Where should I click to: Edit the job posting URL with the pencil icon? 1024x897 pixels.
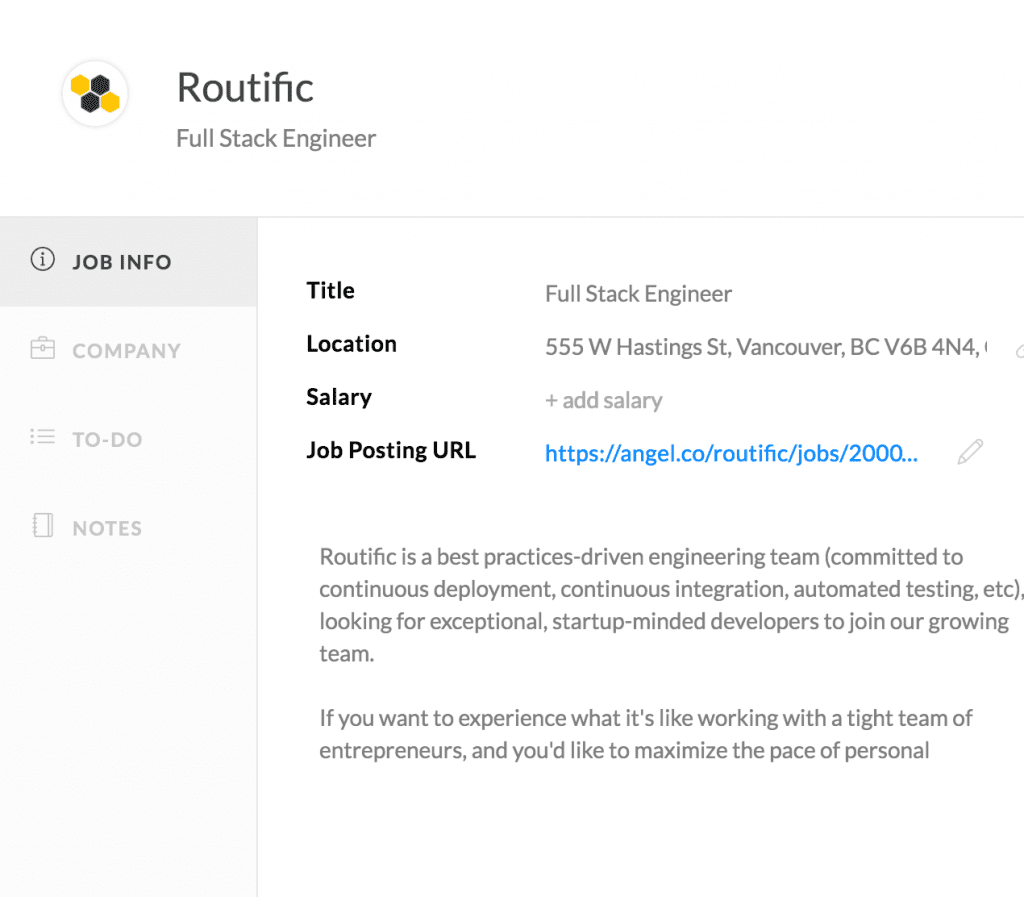(x=969, y=453)
